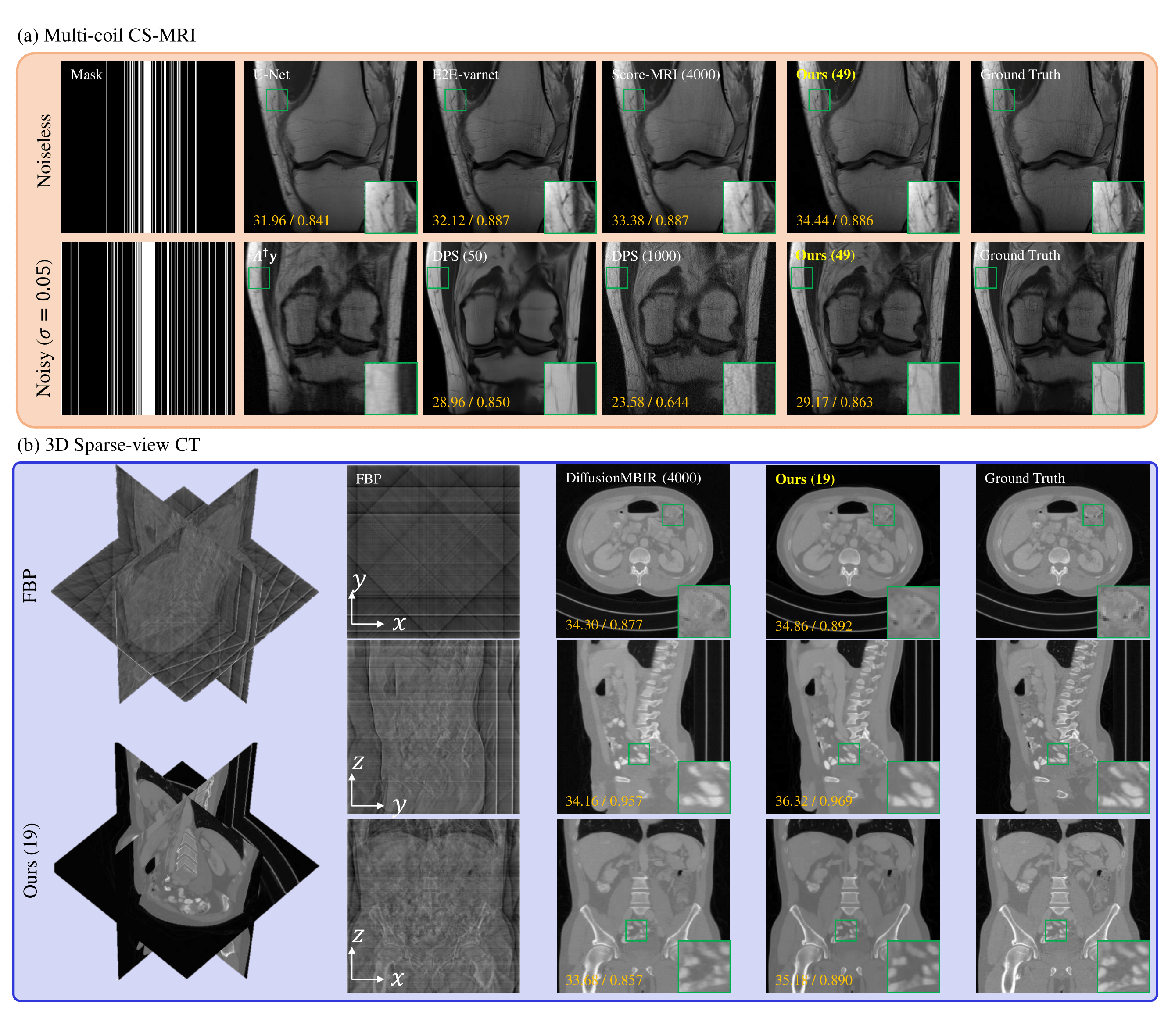Screen dimensions: 1175x1036
Task: Click the DPS (1000) noisy reconstruction
Action: coord(689,328)
